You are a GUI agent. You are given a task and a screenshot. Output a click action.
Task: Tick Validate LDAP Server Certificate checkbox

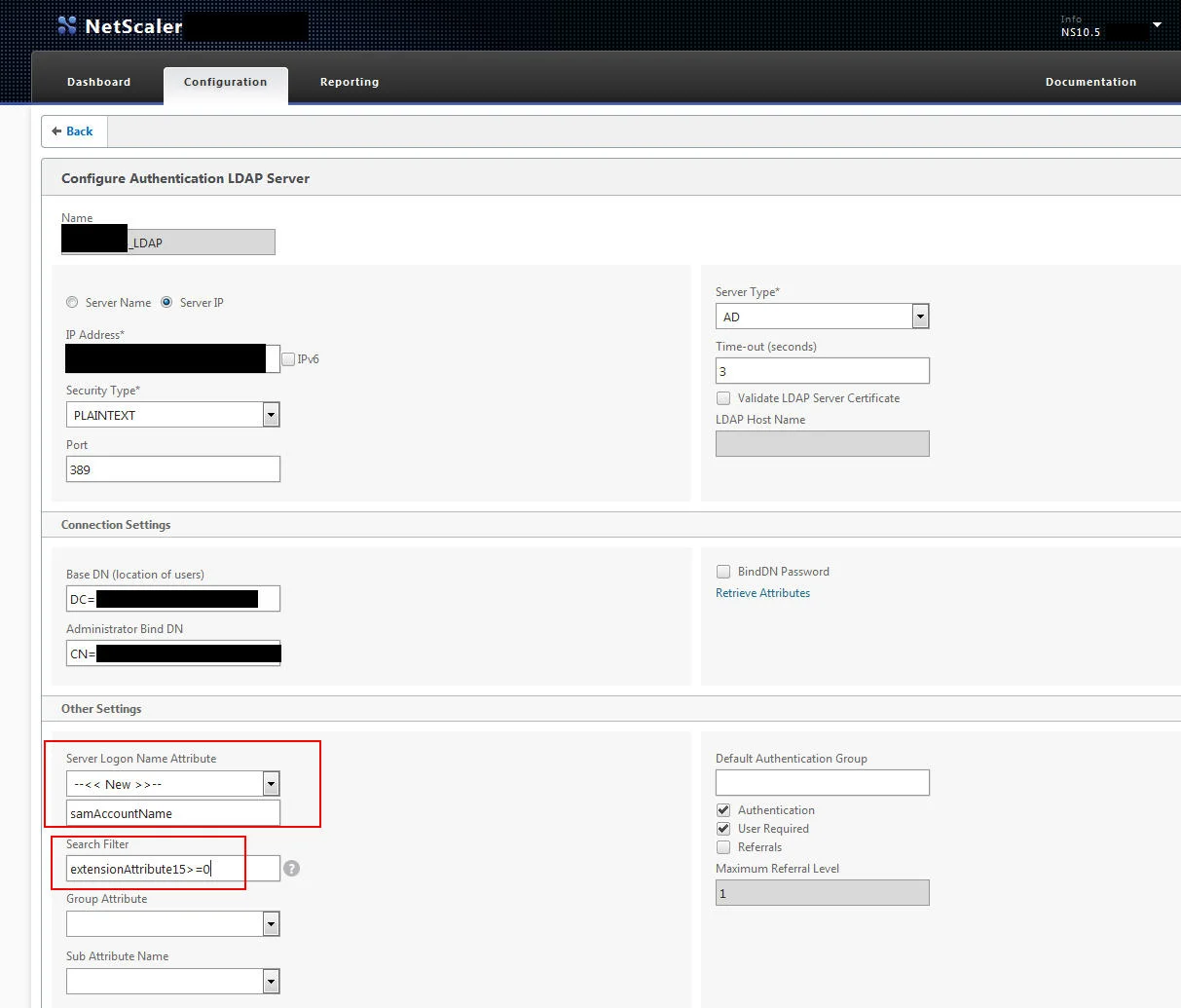[723, 397]
